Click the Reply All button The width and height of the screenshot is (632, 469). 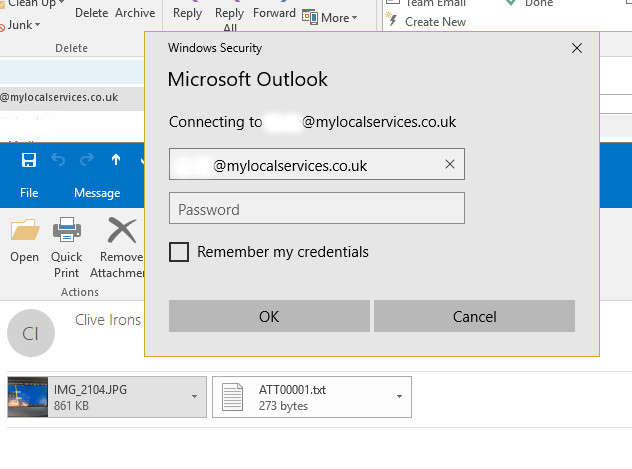pyautogui.click(x=230, y=18)
